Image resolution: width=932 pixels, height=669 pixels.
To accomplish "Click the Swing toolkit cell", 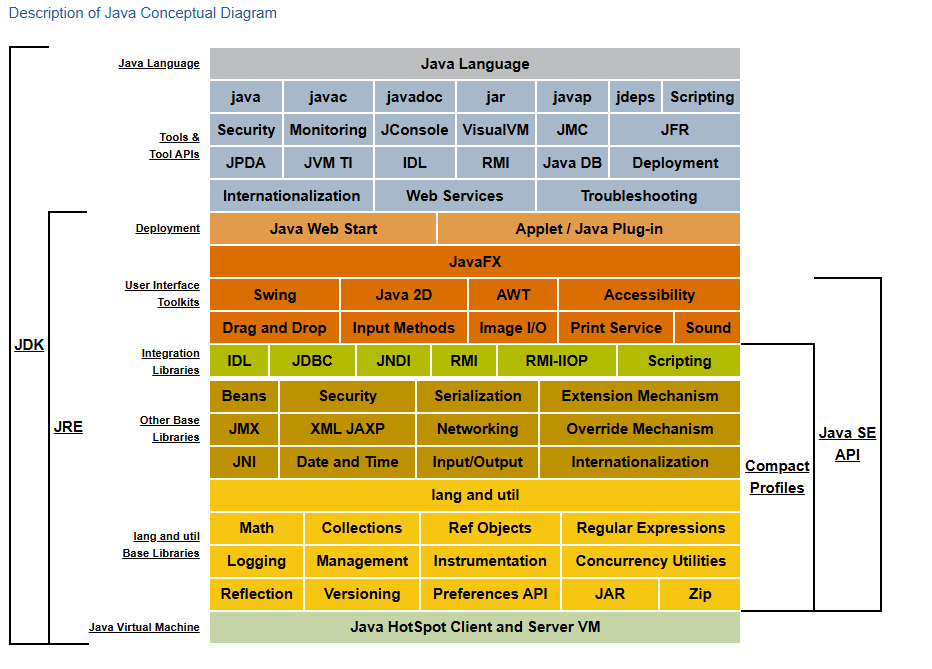I will point(274,295).
